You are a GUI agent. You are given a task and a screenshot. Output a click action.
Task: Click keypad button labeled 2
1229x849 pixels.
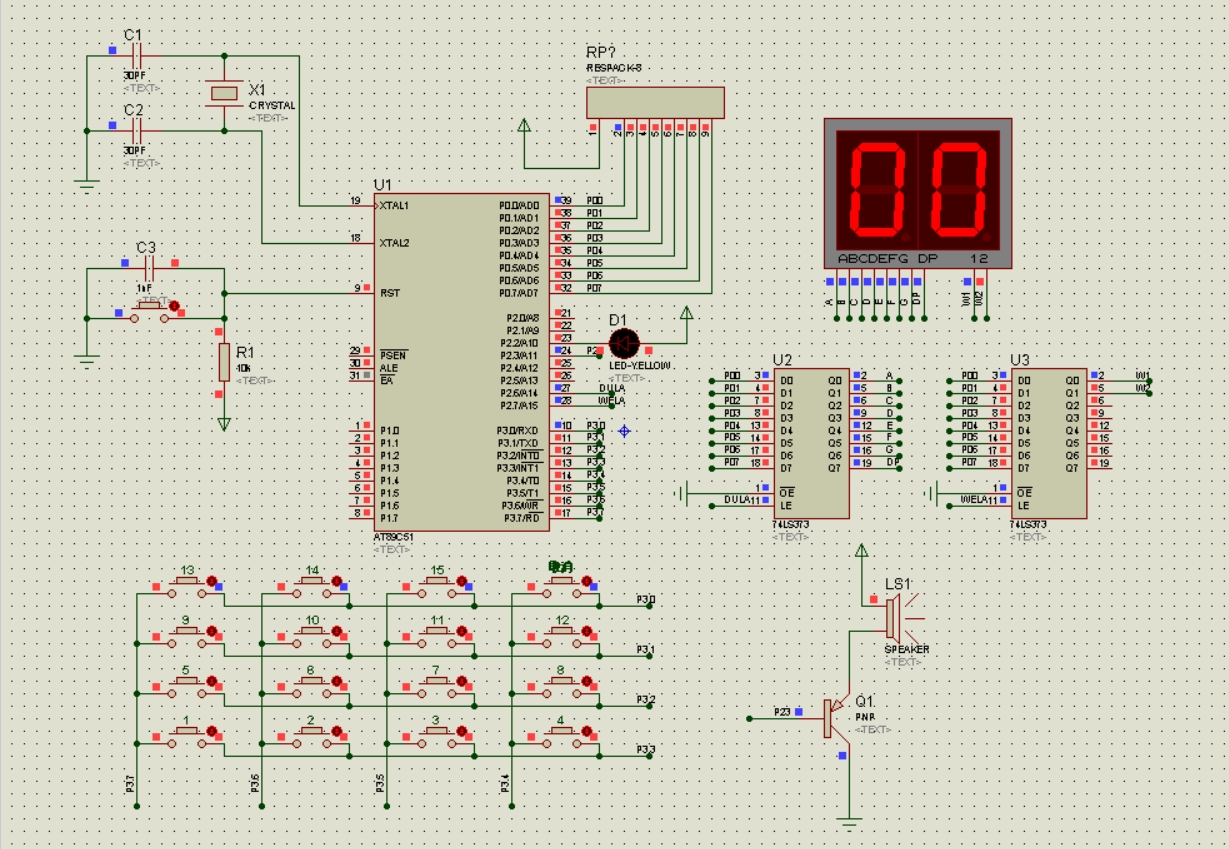point(312,737)
